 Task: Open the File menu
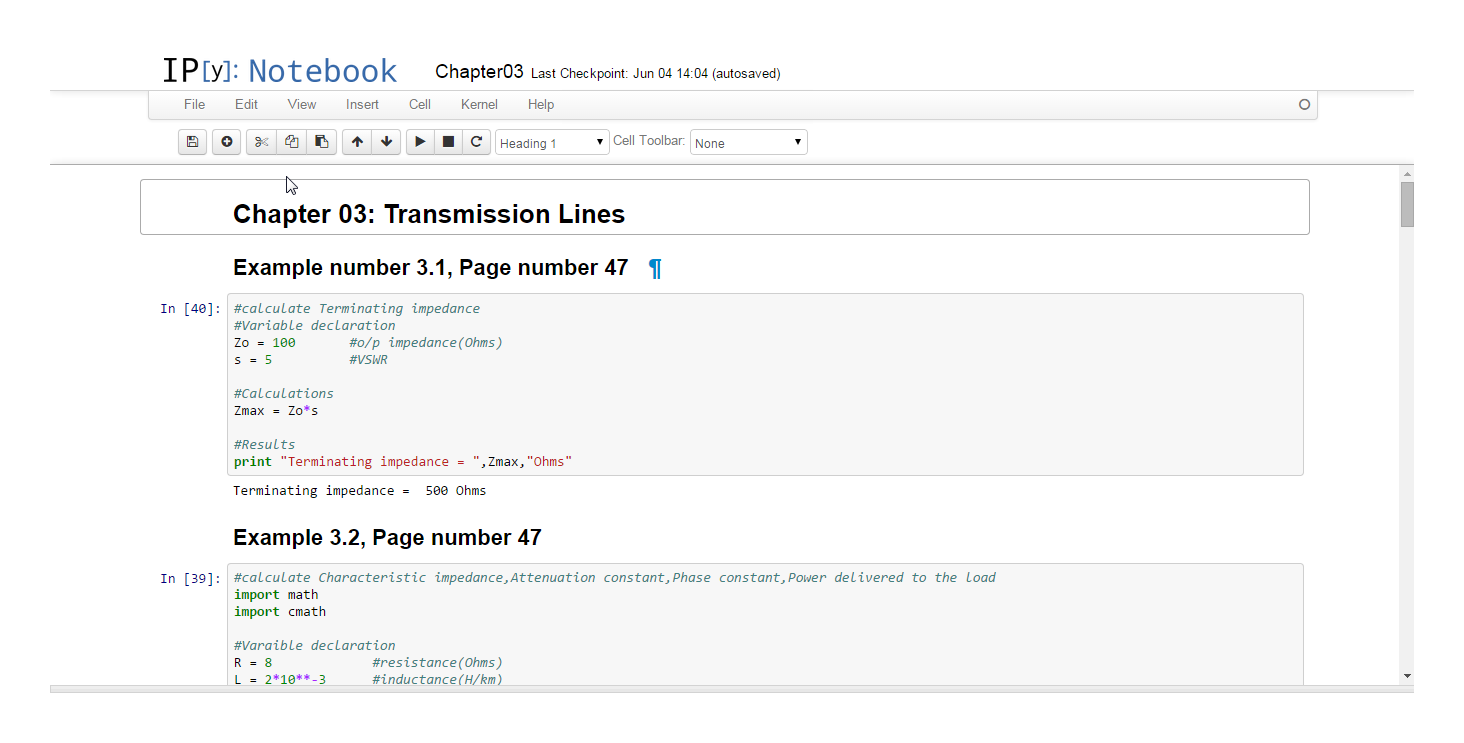coord(194,104)
